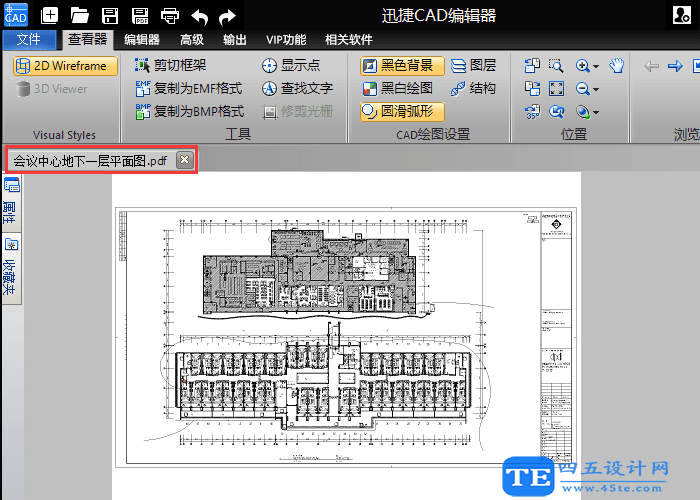Click the zoom window magnifier icon
The height and width of the screenshot is (500, 700).
coord(556,66)
